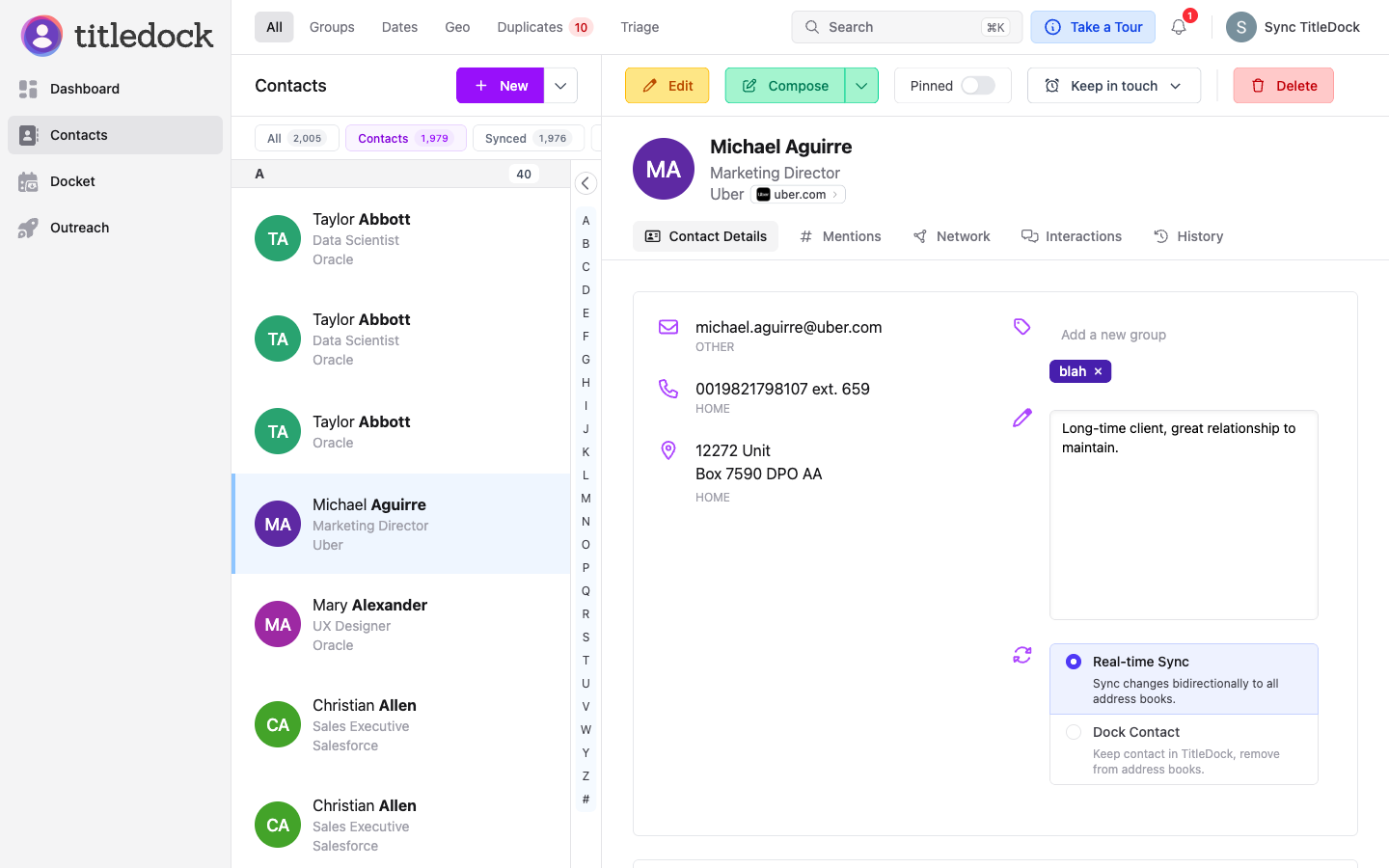Jump to letter M in index
This screenshot has width=1389, height=868.
coord(586,499)
